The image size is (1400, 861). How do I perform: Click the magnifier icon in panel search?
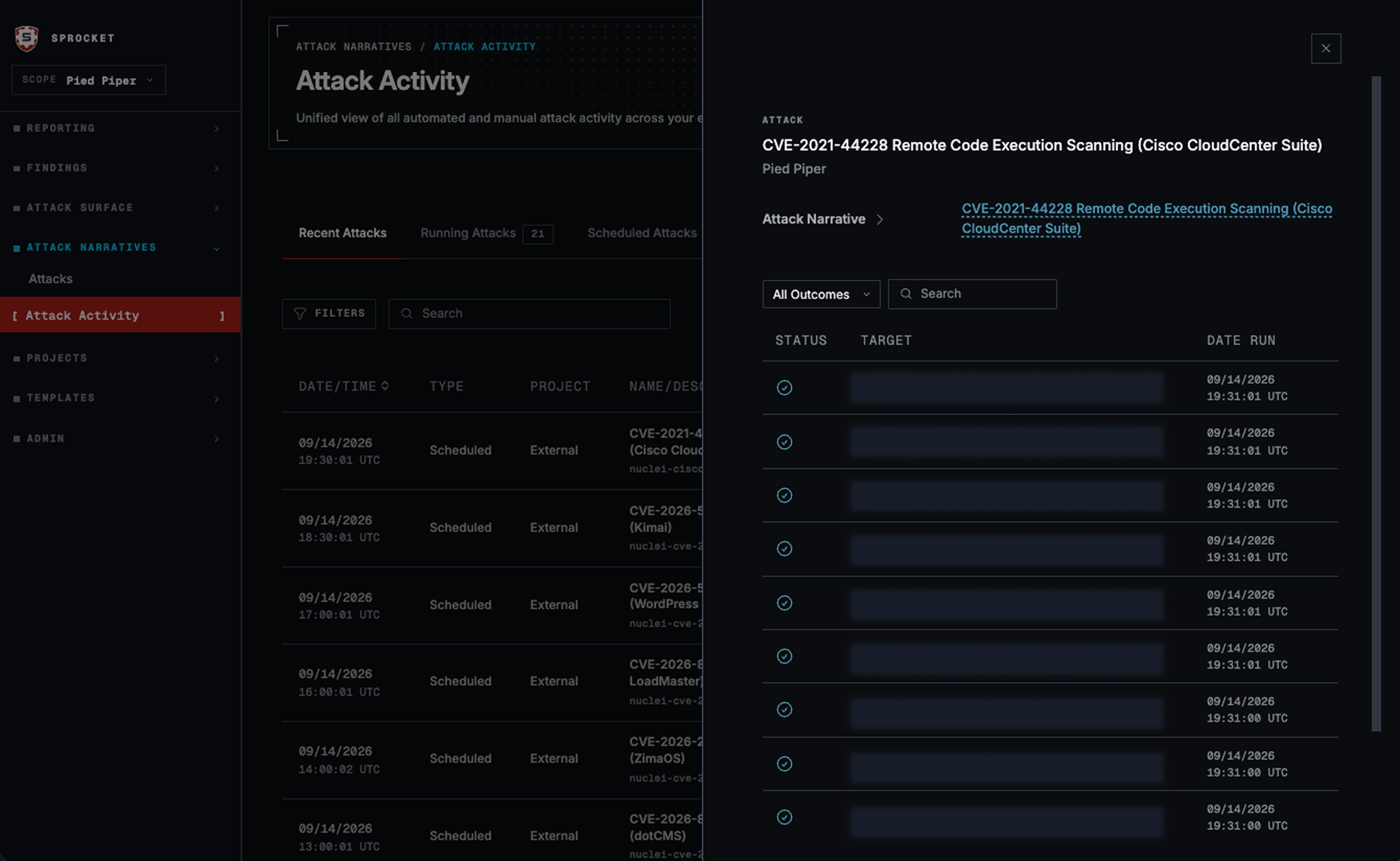coord(906,294)
